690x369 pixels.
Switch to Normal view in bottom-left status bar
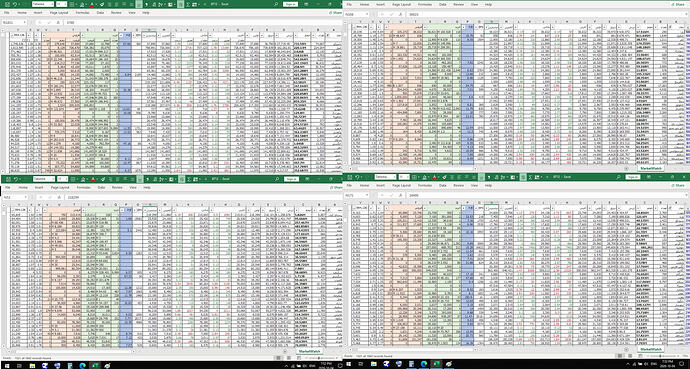point(279,358)
